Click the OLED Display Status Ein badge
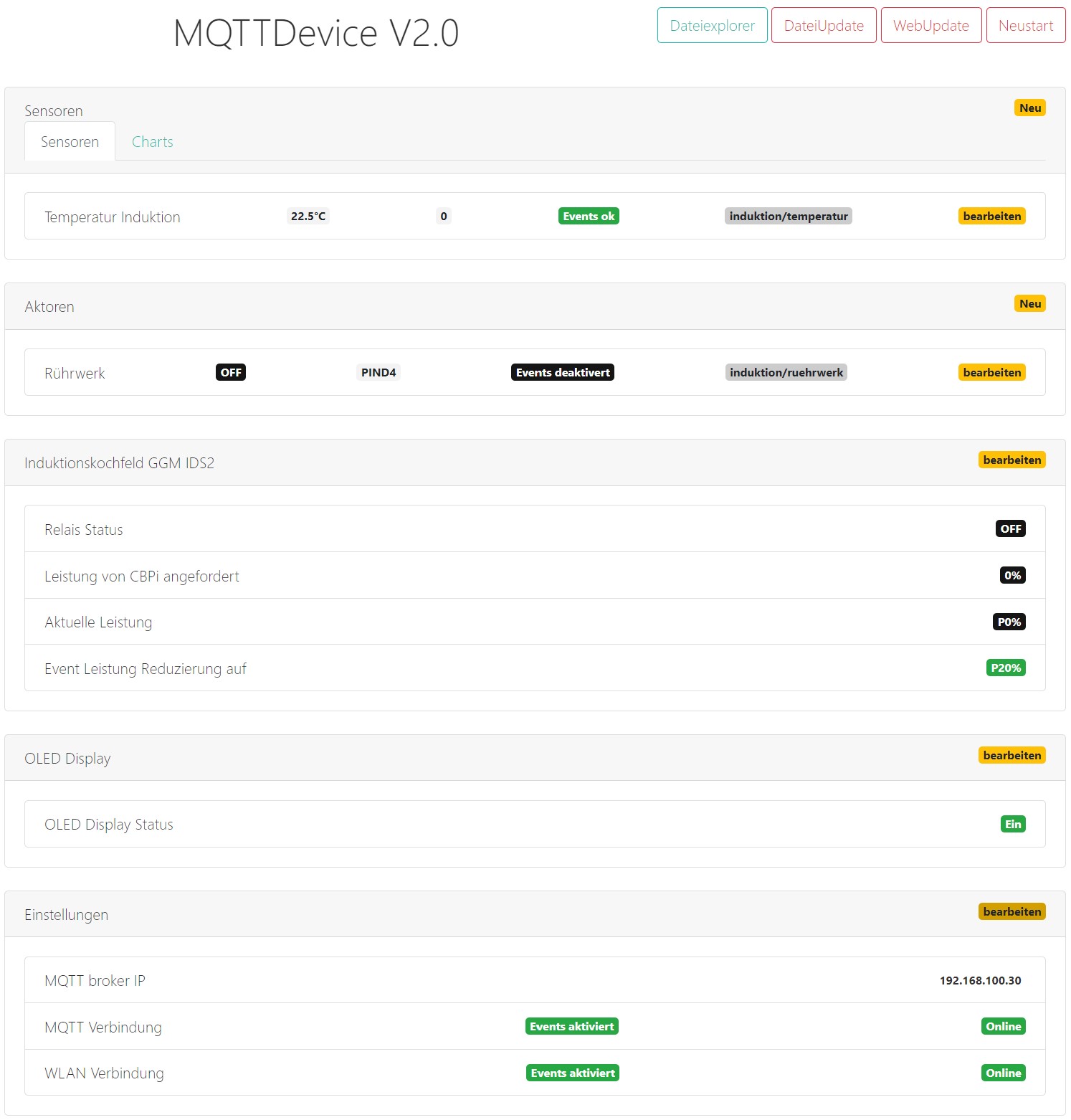Image resolution: width=1071 pixels, height=1120 pixels. 1012,825
